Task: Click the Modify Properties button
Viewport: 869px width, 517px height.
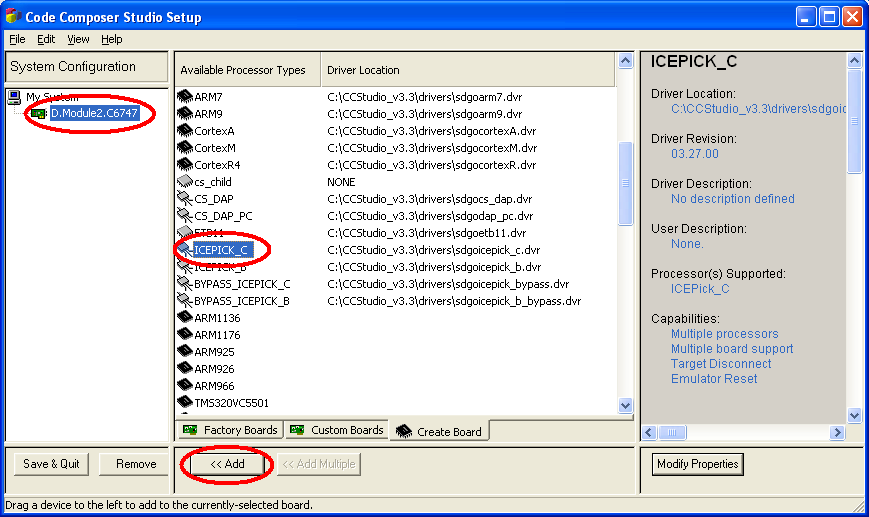Action: point(697,464)
